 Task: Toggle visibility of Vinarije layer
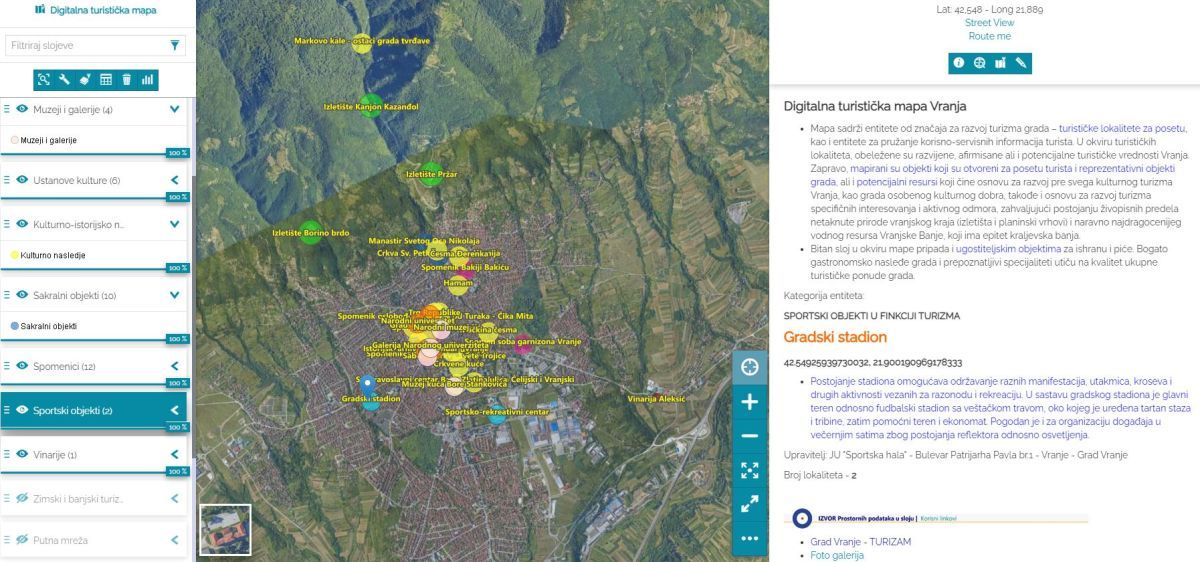(22, 455)
